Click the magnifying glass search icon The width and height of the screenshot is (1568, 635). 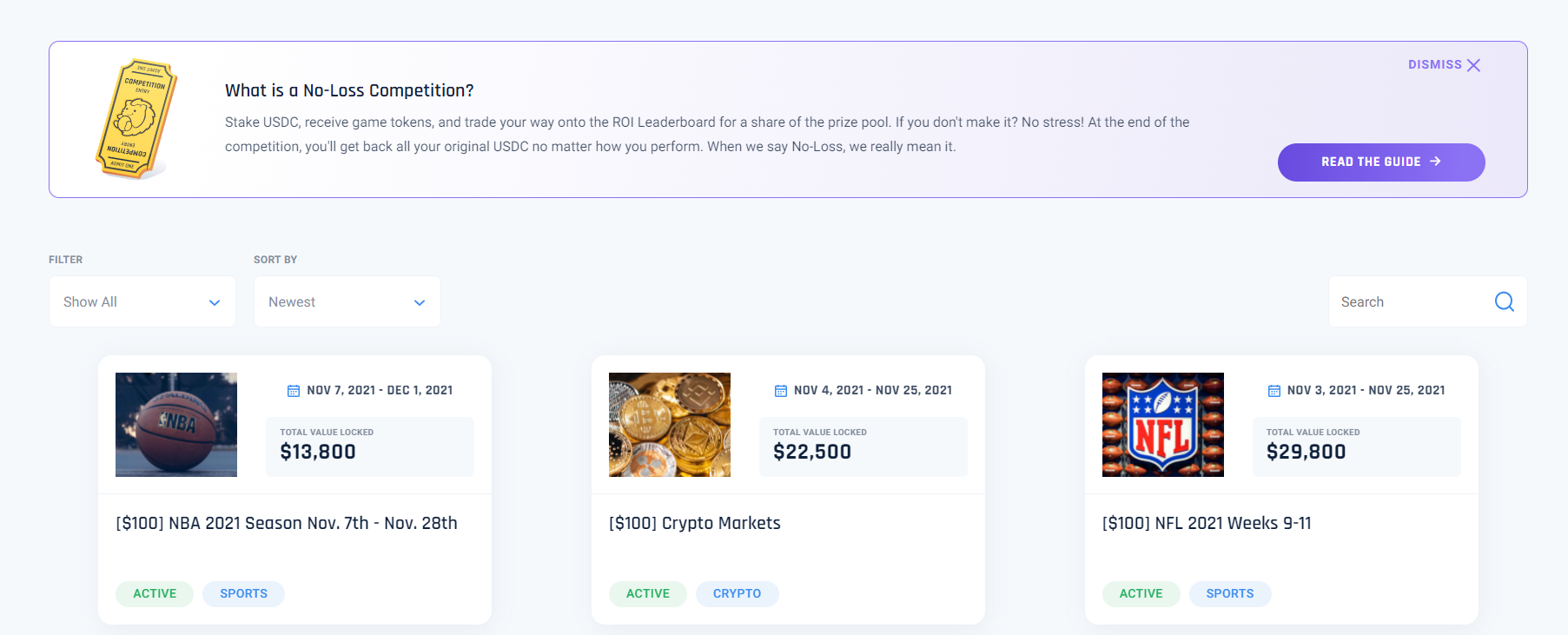point(1505,301)
